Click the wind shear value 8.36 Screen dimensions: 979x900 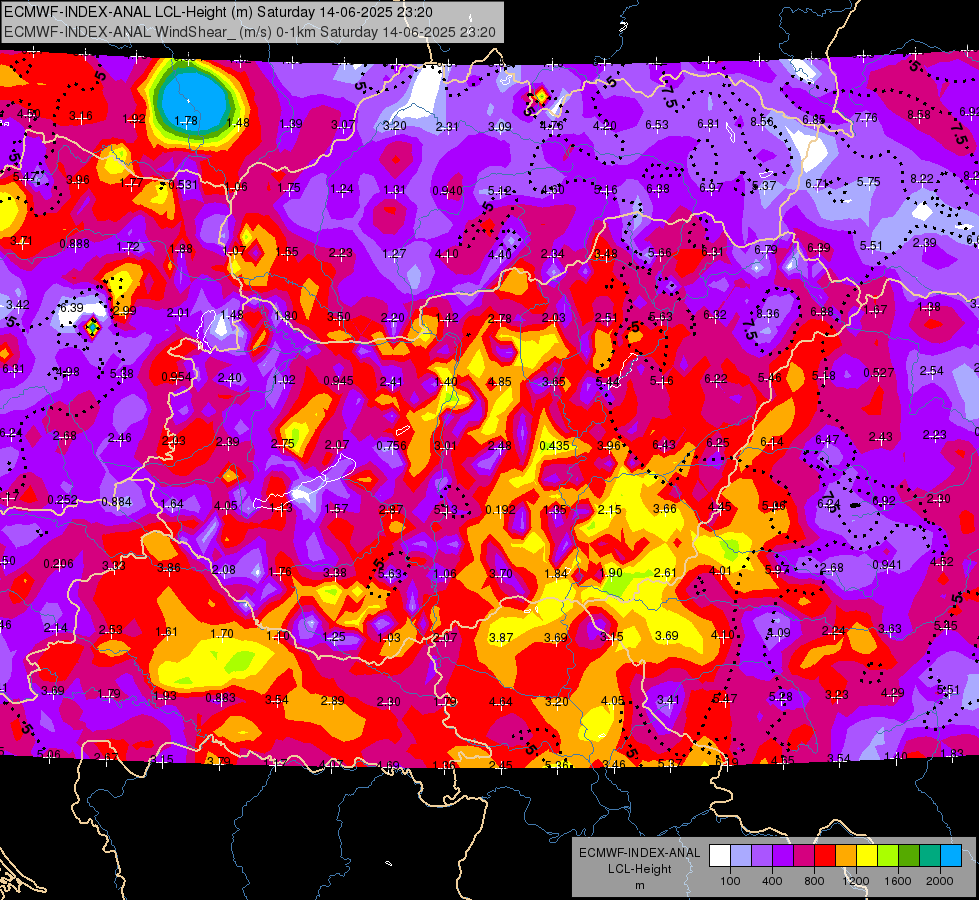pyautogui.click(x=768, y=314)
